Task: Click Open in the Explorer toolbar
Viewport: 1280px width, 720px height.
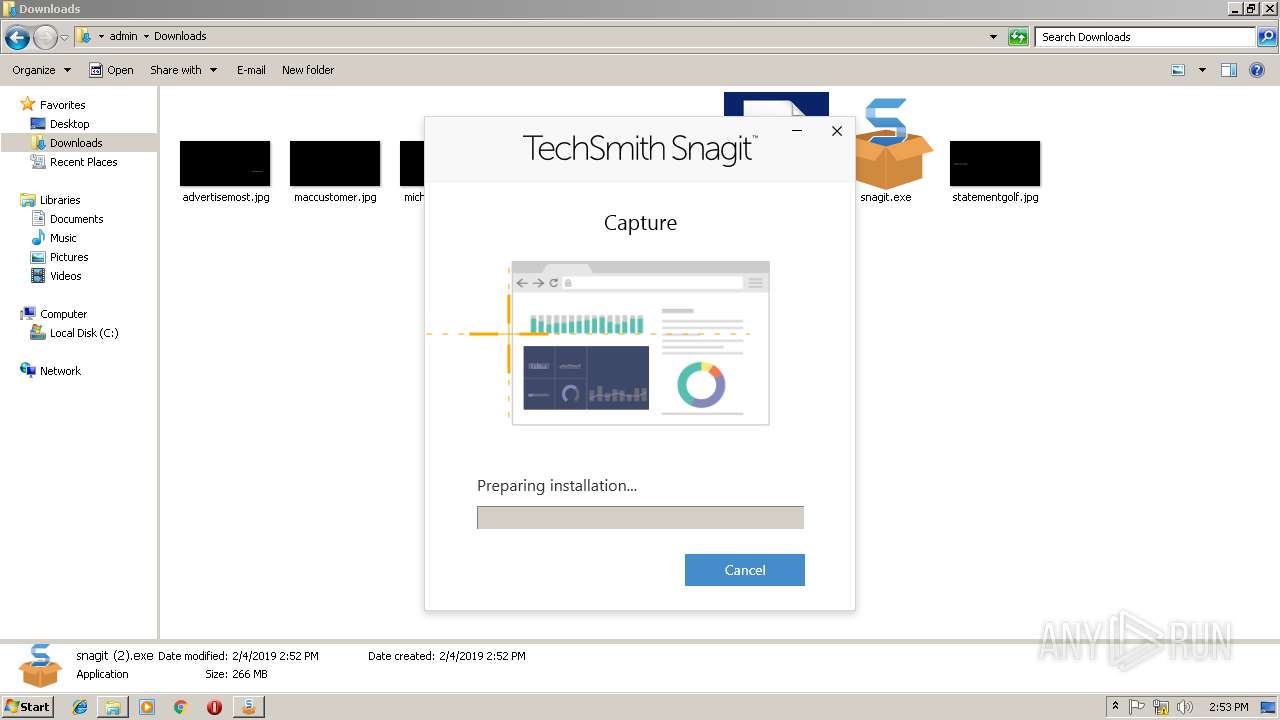Action: click(111, 70)
